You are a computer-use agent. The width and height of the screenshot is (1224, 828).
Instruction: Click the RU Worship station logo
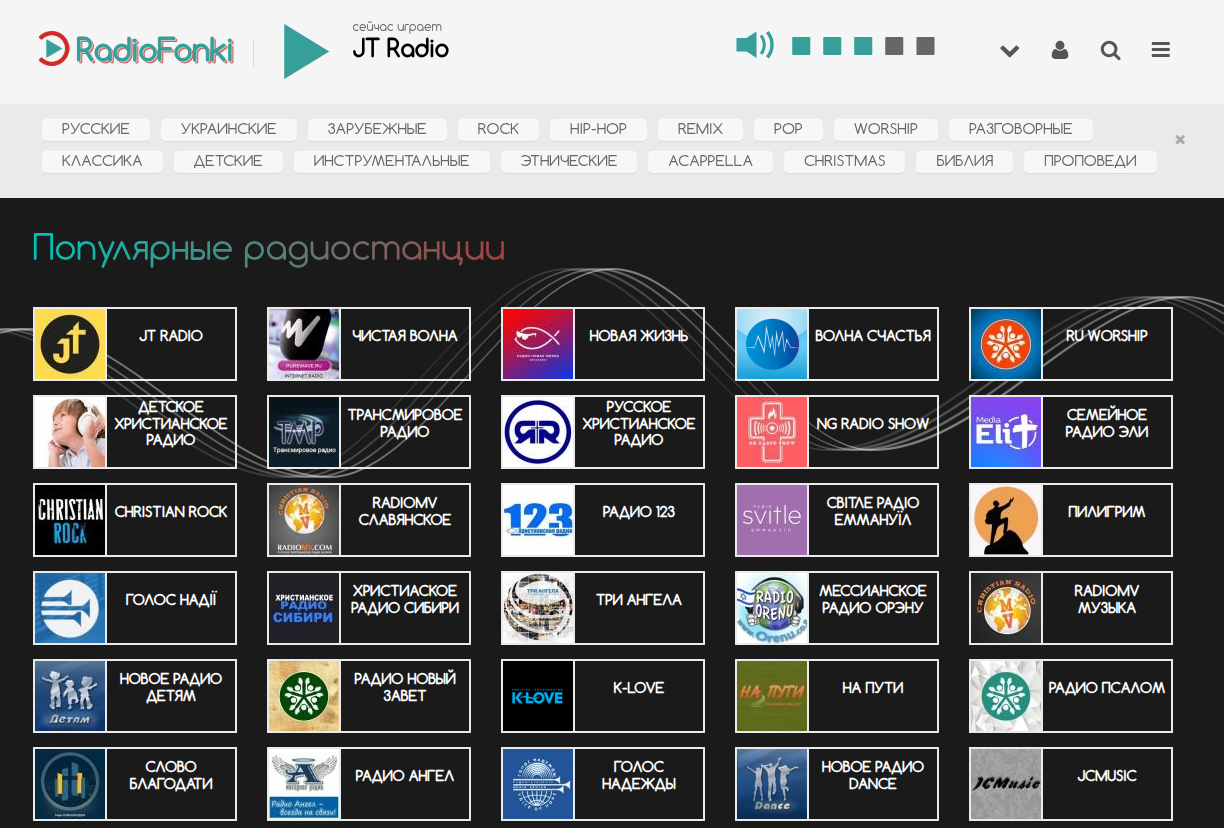tap(1006, 344)
